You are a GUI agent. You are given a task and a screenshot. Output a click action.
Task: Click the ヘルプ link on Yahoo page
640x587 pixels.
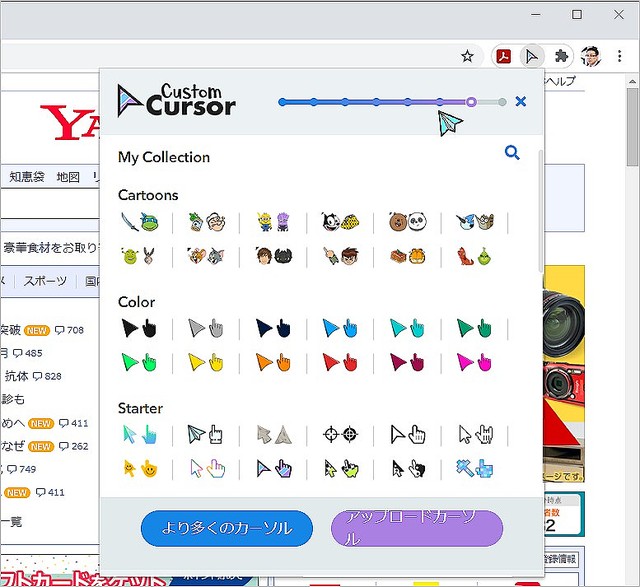pos(560,81)
